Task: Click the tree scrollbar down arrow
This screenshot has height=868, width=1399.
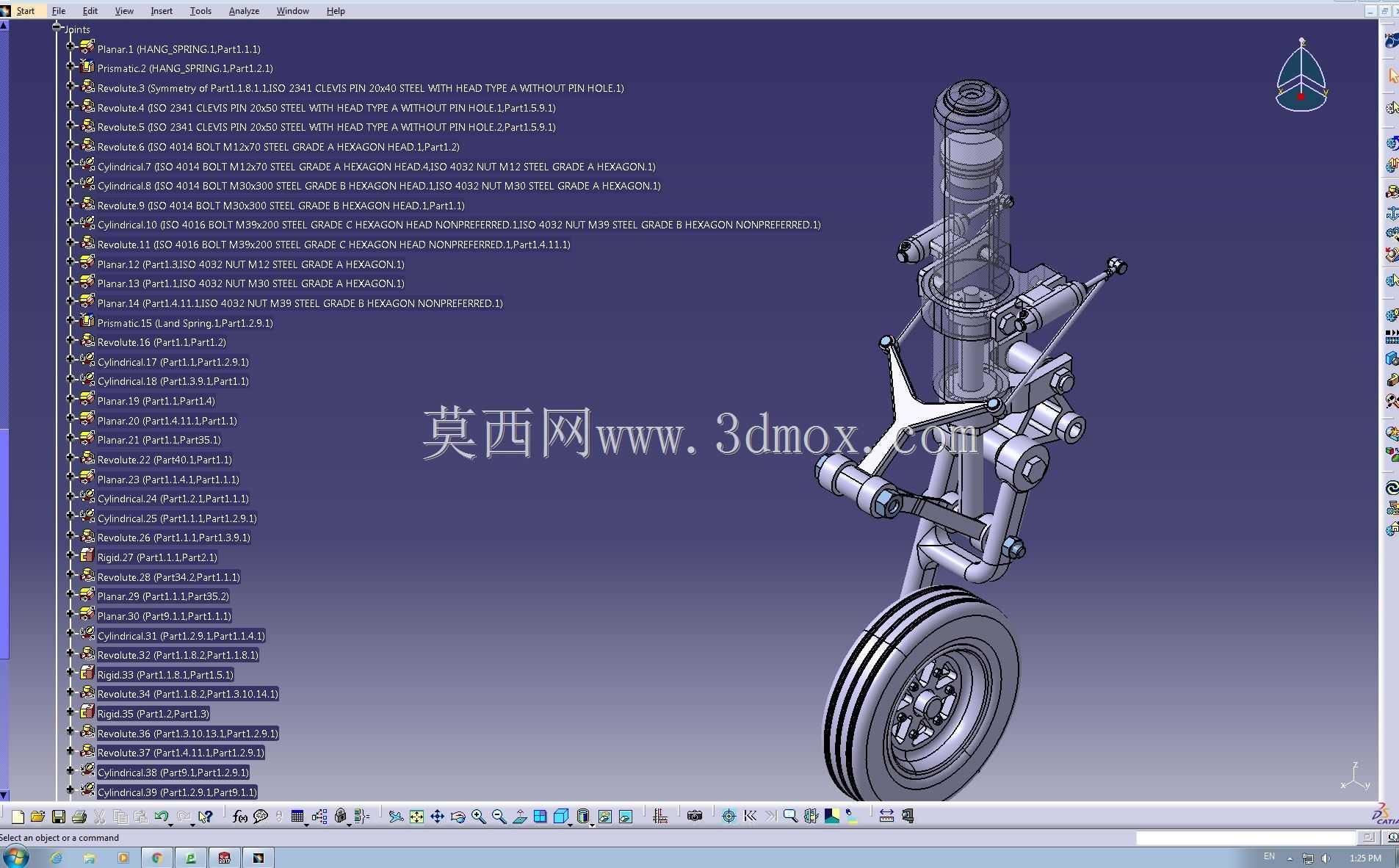Action: pos(4,795)
